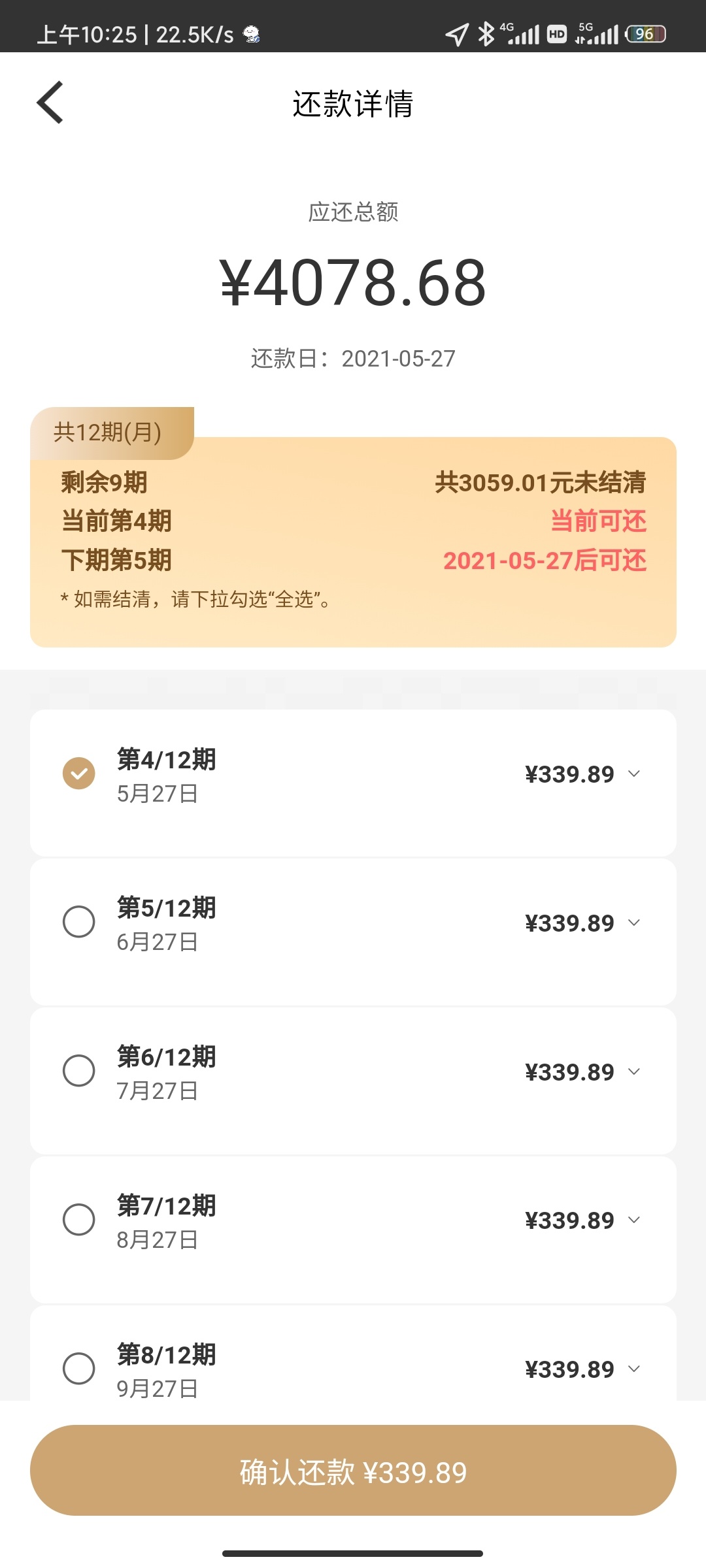Screen dimensions: 706x1568
Task: Select the 第6/12期 installment radio circle
Action: coord(78,1071)
